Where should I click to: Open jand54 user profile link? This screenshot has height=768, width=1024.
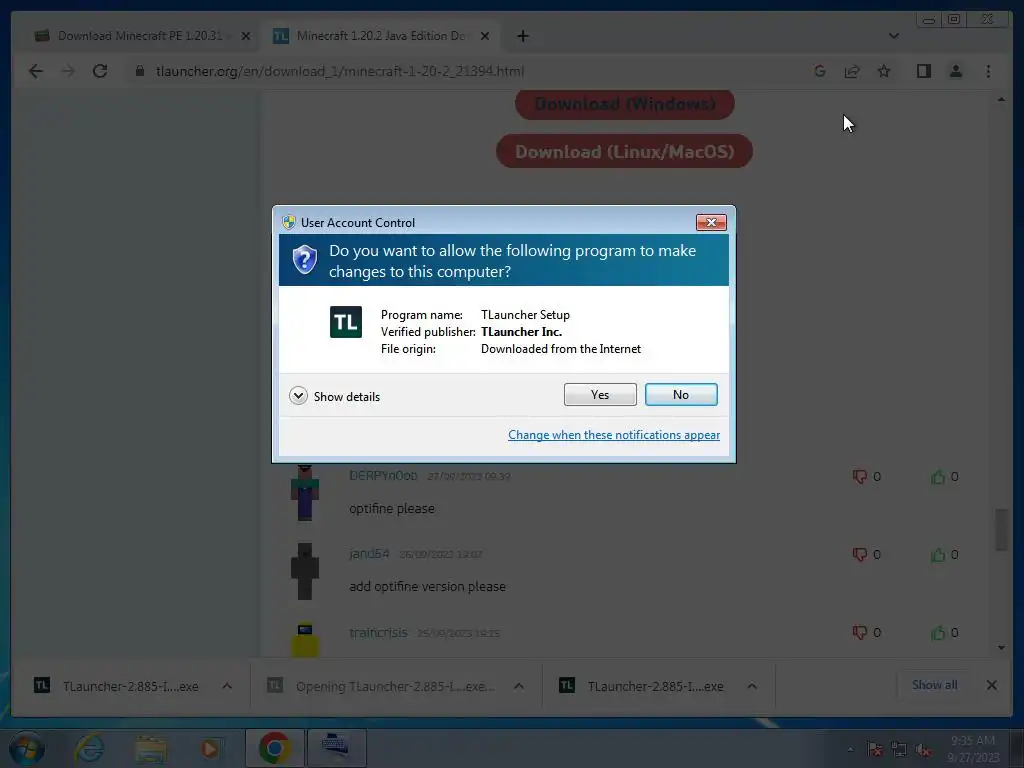tap(369, 554)
